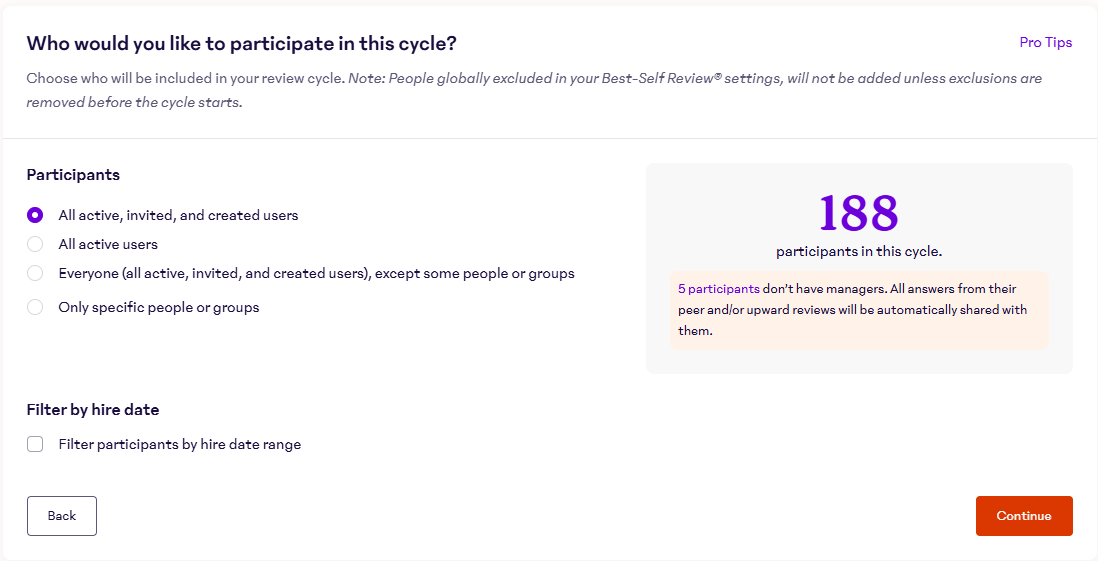Select 'All active, invited, and created users' radio button
The height and width of the screenshot is (561, 1098).
35,215
